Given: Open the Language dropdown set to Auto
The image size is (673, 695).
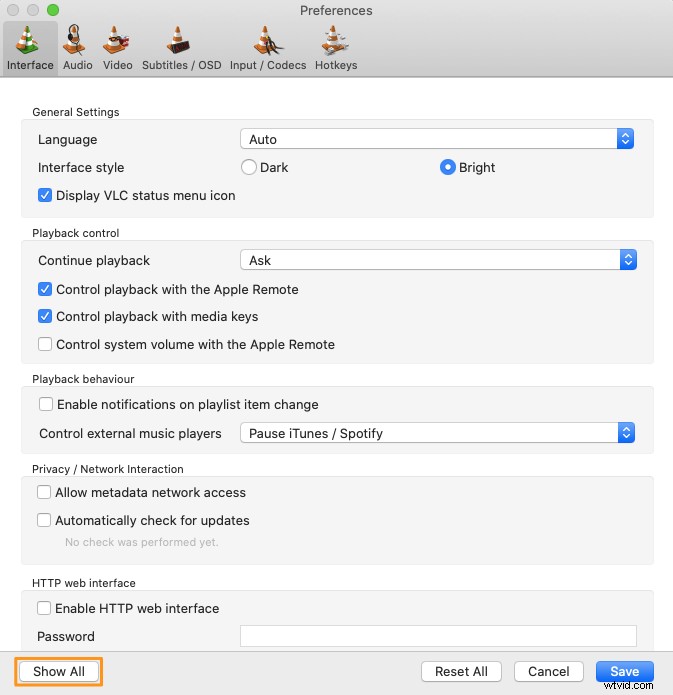Looking at the screenshot, I should [437, 139].
